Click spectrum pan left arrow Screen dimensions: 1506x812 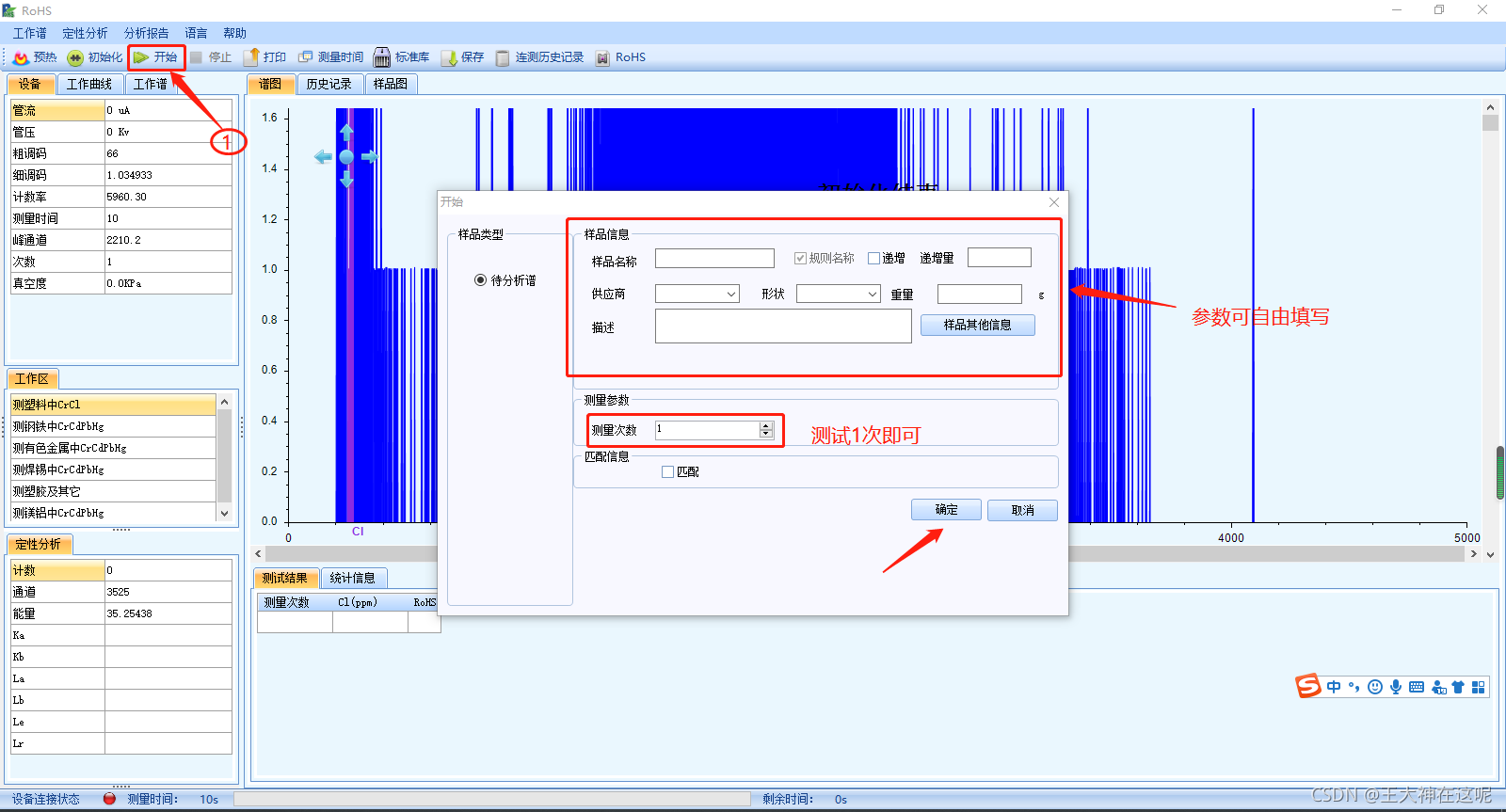(323, 157)
